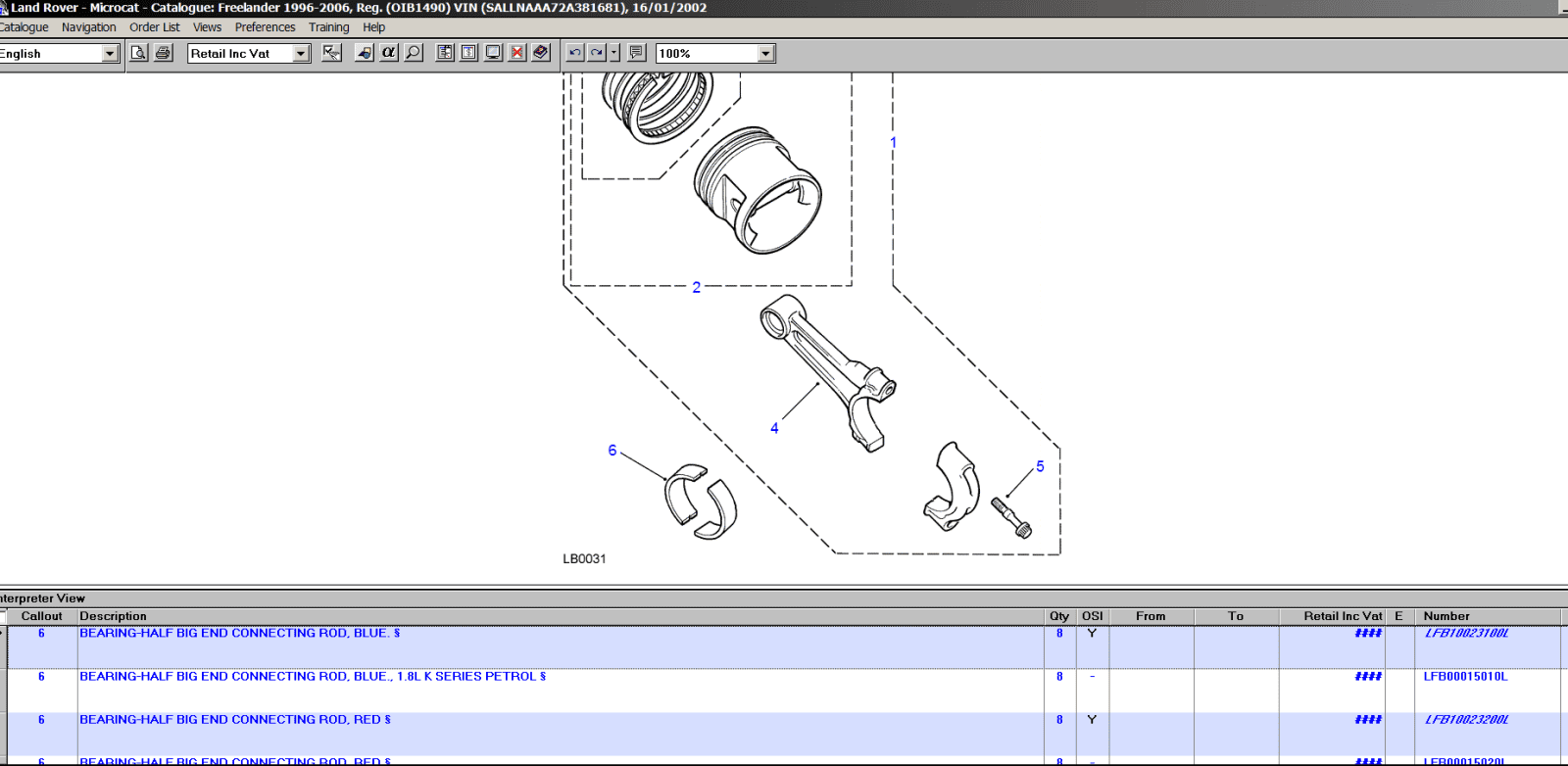
Task: Click the text panel view icon
Action: coord(469,53)
